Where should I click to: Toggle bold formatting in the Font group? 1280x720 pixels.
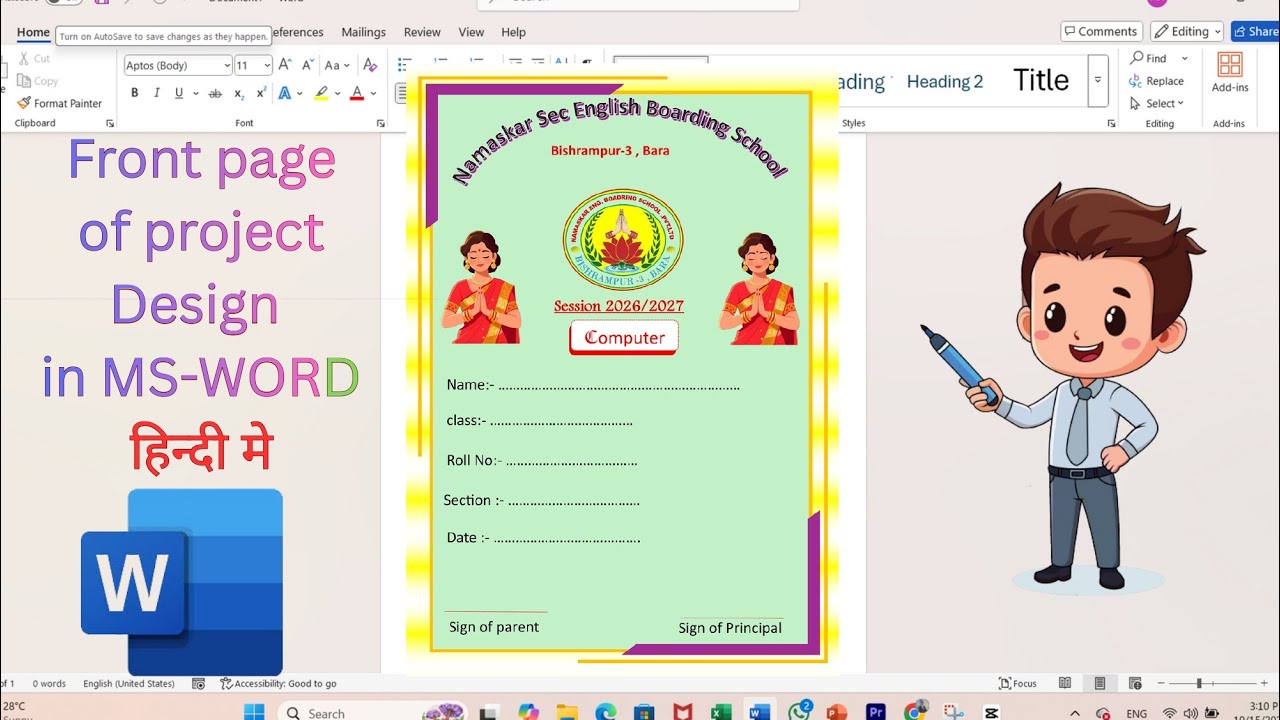(x=134, y=93)
